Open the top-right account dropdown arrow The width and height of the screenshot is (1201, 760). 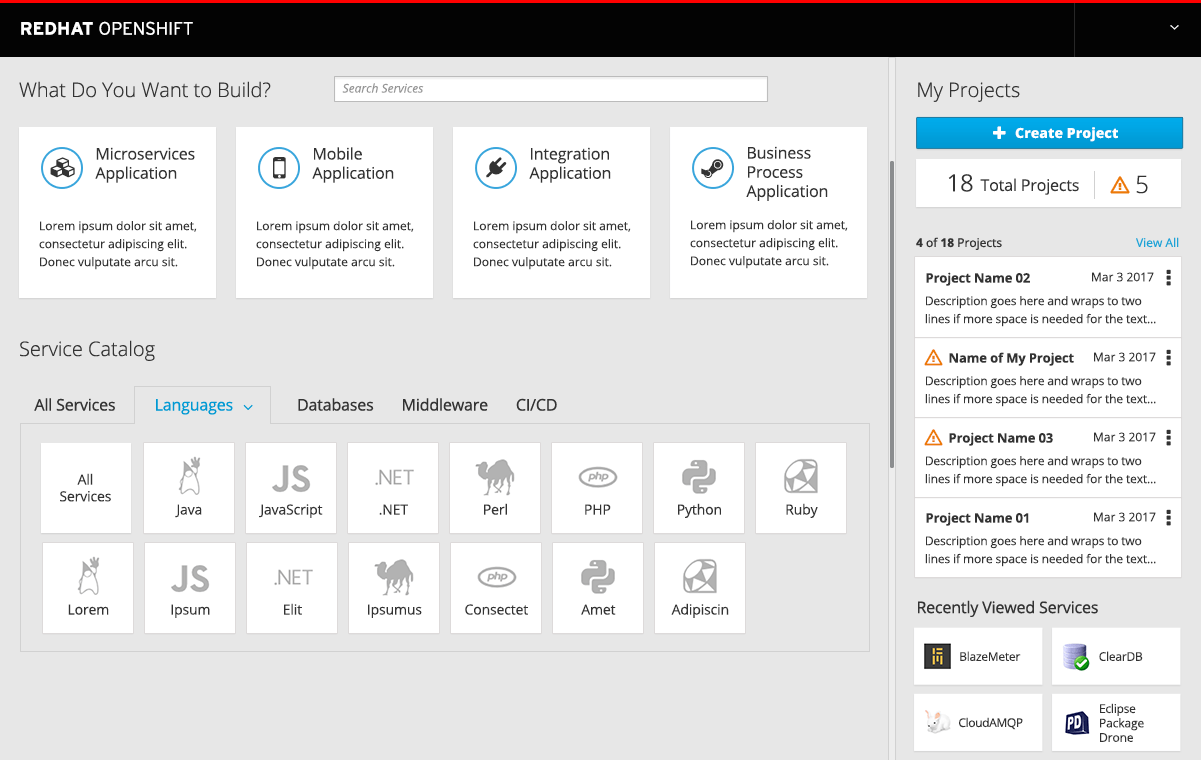click(x=1172, y=28)
